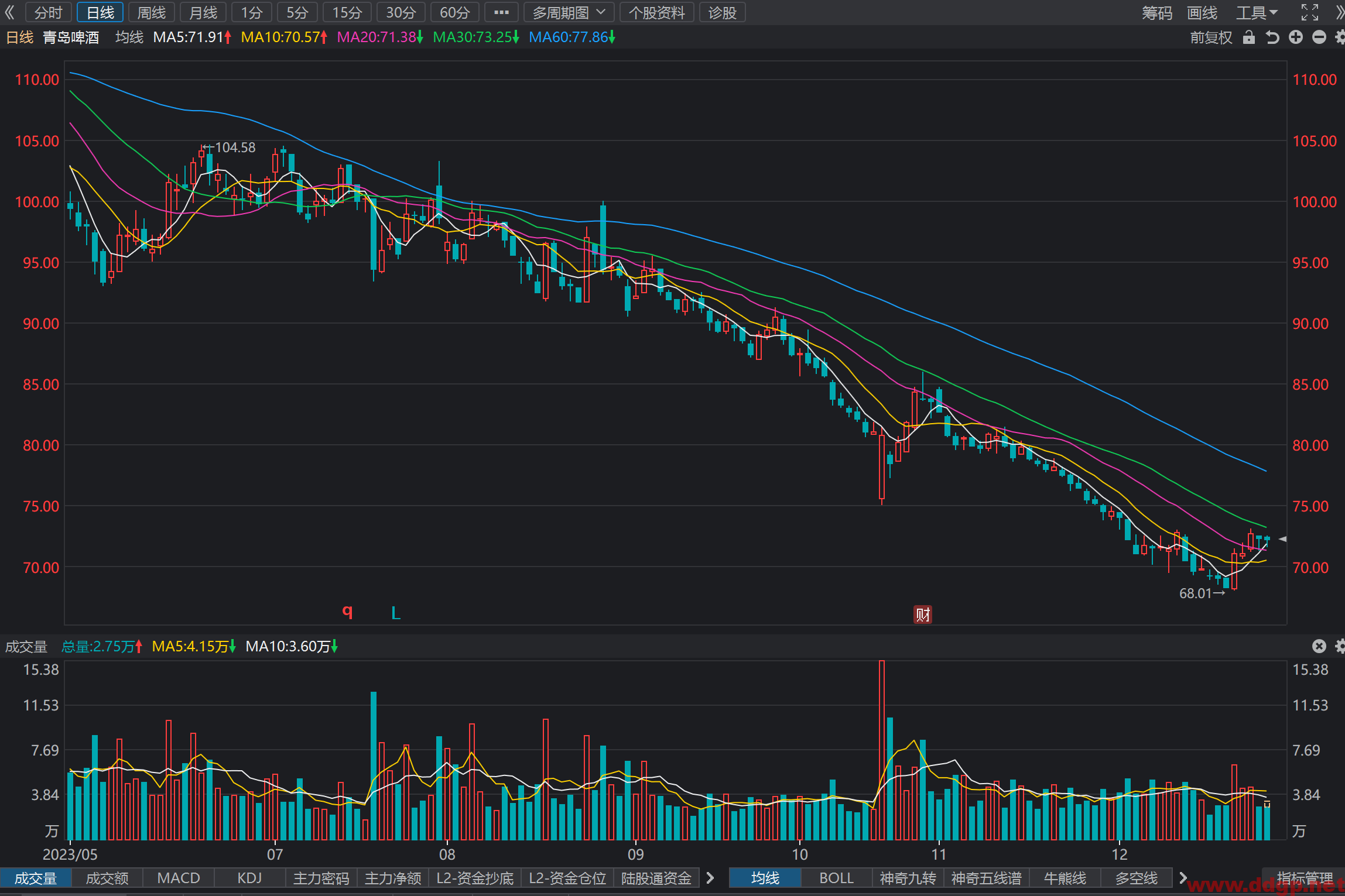
Task: Click the undo arrow icon in chart header
Action: point(1272,37)
